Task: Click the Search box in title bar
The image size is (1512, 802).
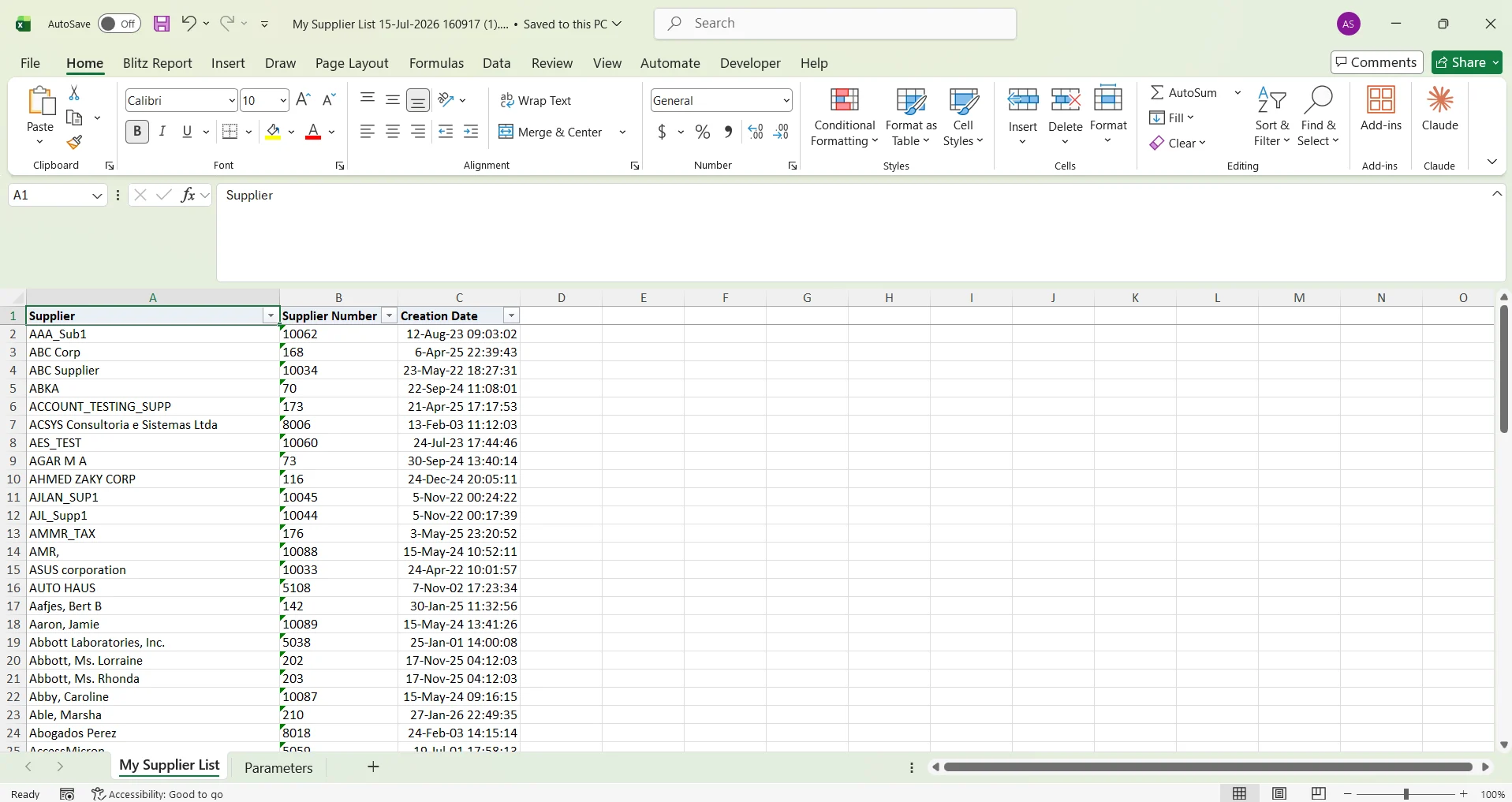Action: point(835,24)
